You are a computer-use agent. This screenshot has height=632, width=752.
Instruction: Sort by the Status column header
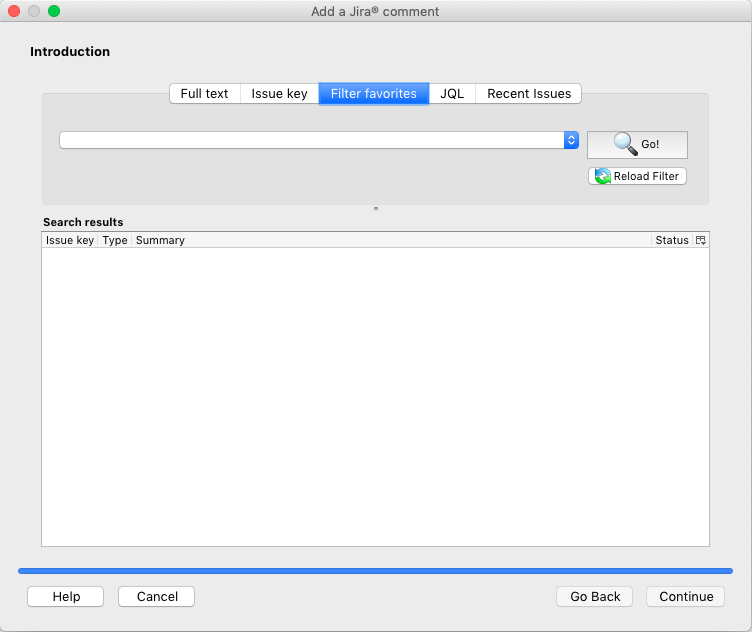[x=672, y=240]
